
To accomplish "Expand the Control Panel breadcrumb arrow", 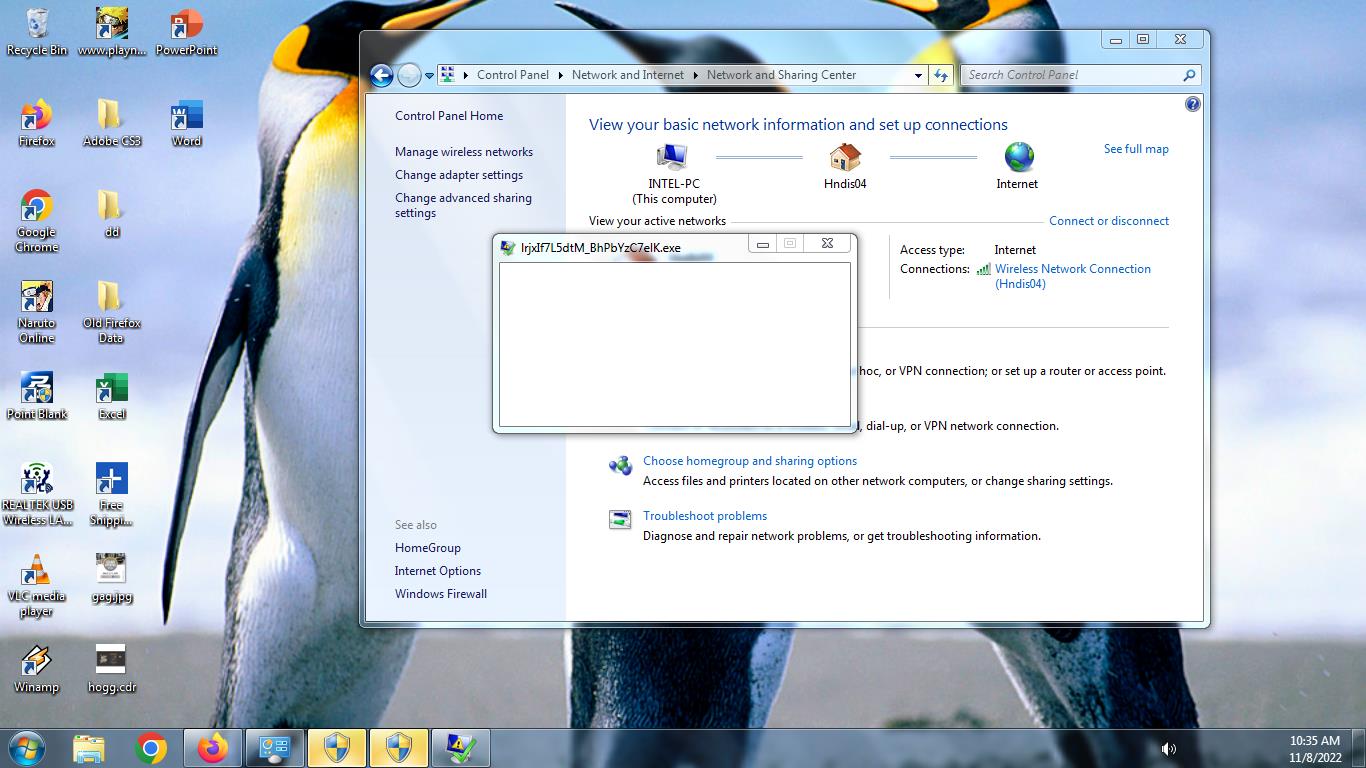I will [560, 75].
